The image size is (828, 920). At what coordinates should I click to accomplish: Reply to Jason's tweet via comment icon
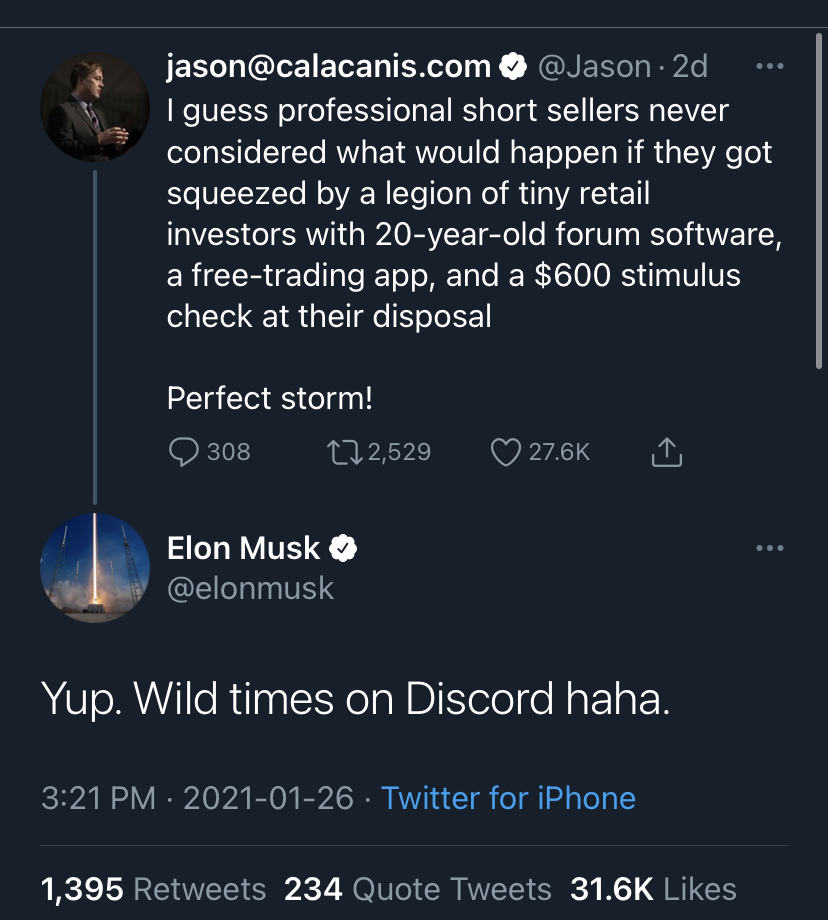click(x=184, y=453)
